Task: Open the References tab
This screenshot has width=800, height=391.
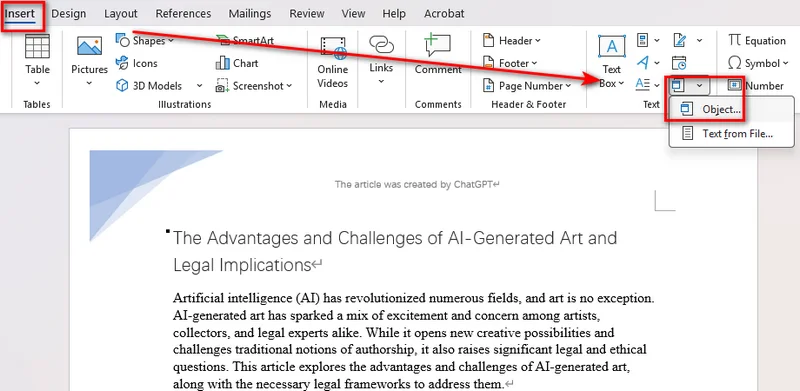Action: pyautogui.click(x=183, y=14)
